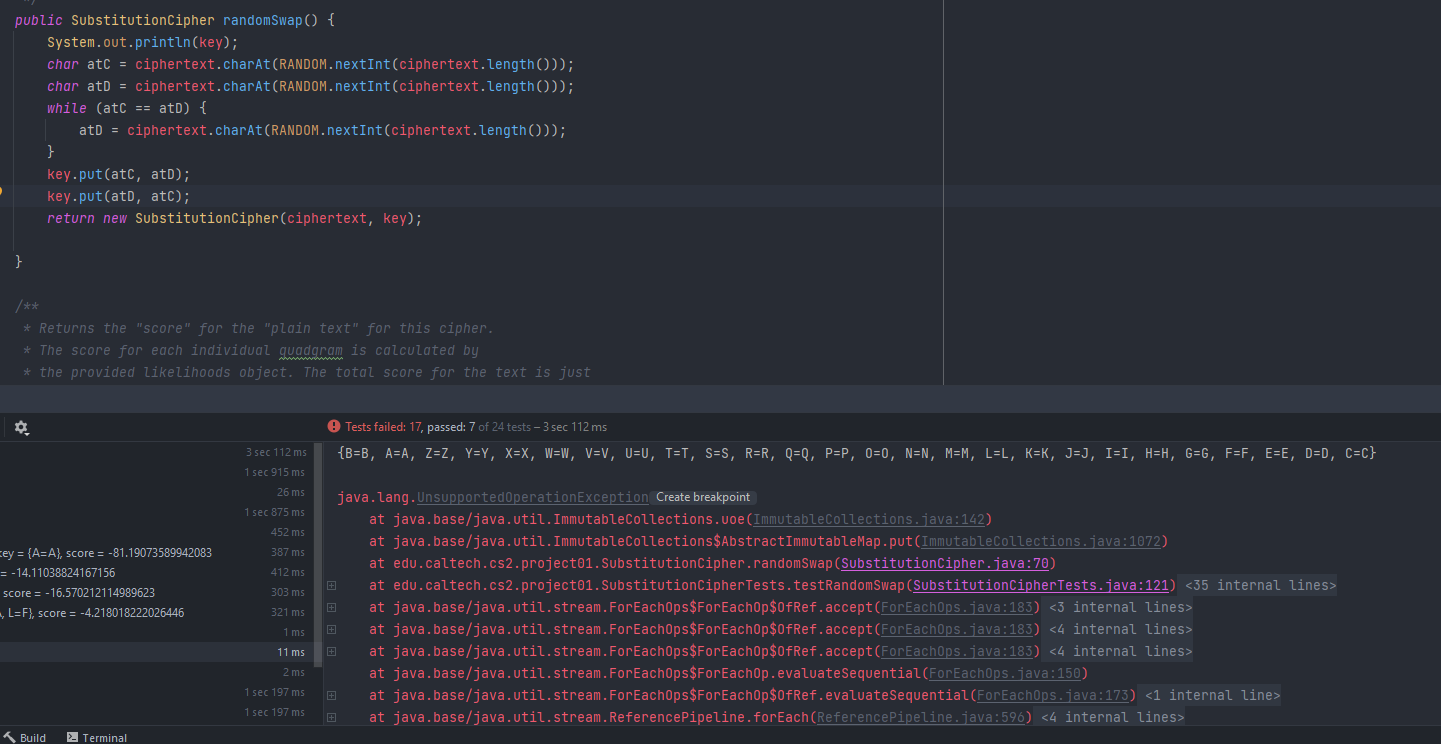Click plus expander beside testRandomSwap stack line
Screen dimensions: 1441x744
pos(331,585)
